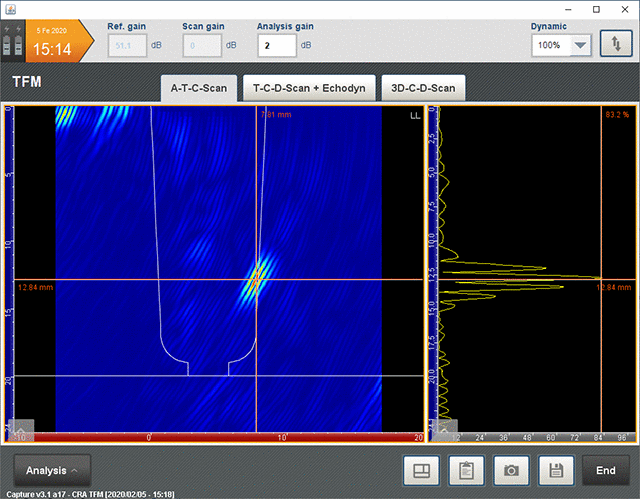Take a screenshot with the camera icon
640x499 pixels.
pyautogui.click(x=510, y=470)
